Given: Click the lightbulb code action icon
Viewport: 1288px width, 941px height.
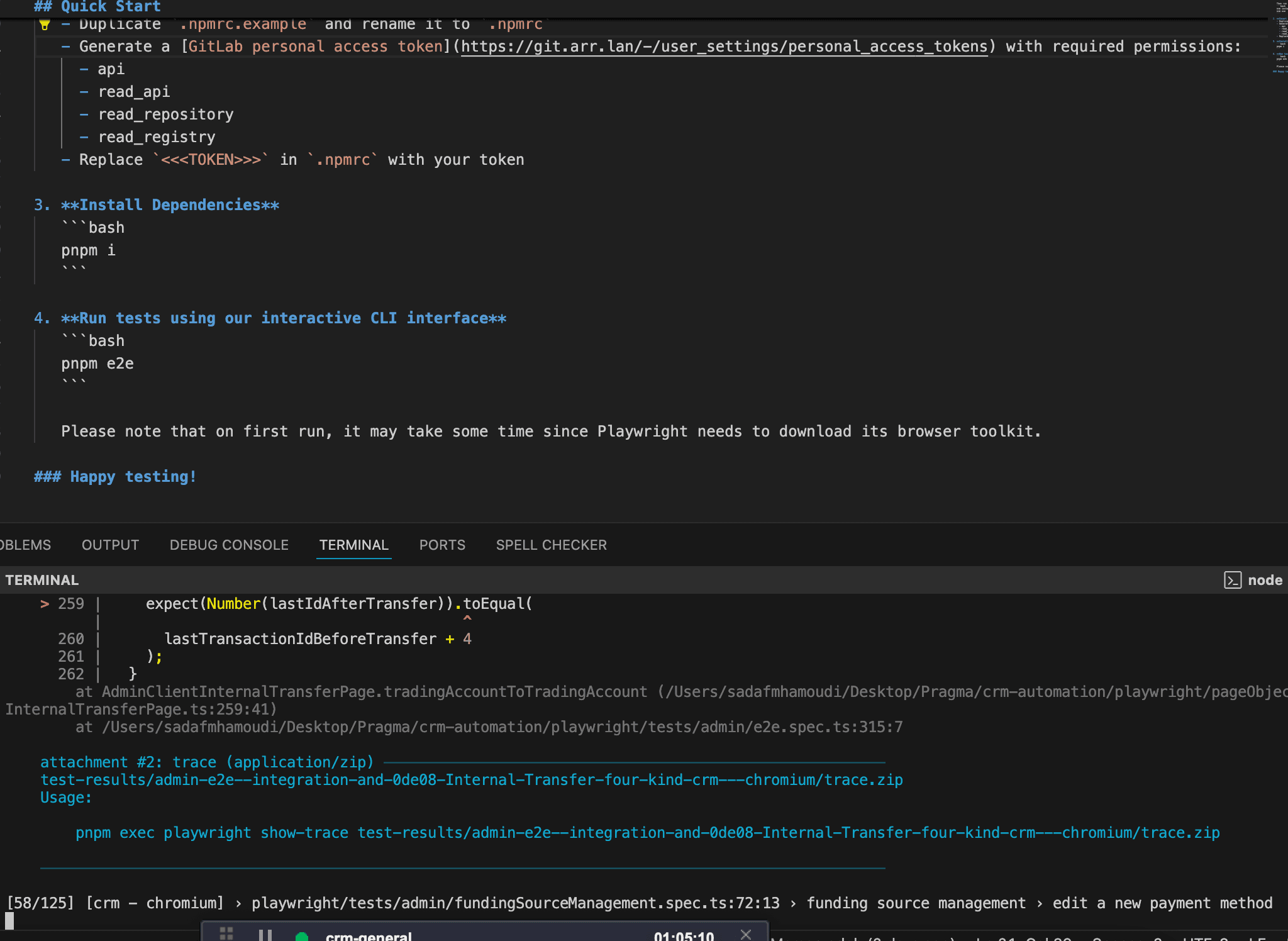Looking at the screenshot, I should [45, 25].
